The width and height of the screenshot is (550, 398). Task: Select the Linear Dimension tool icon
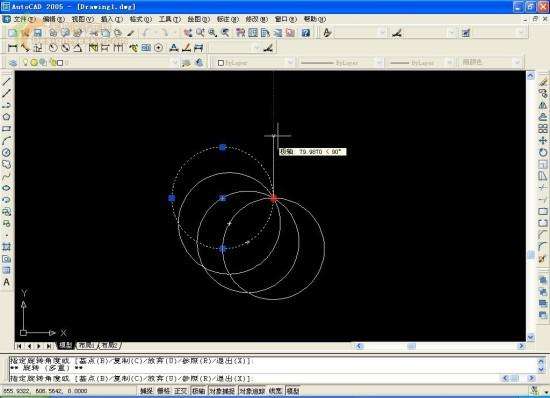click(x=13, y=48)
